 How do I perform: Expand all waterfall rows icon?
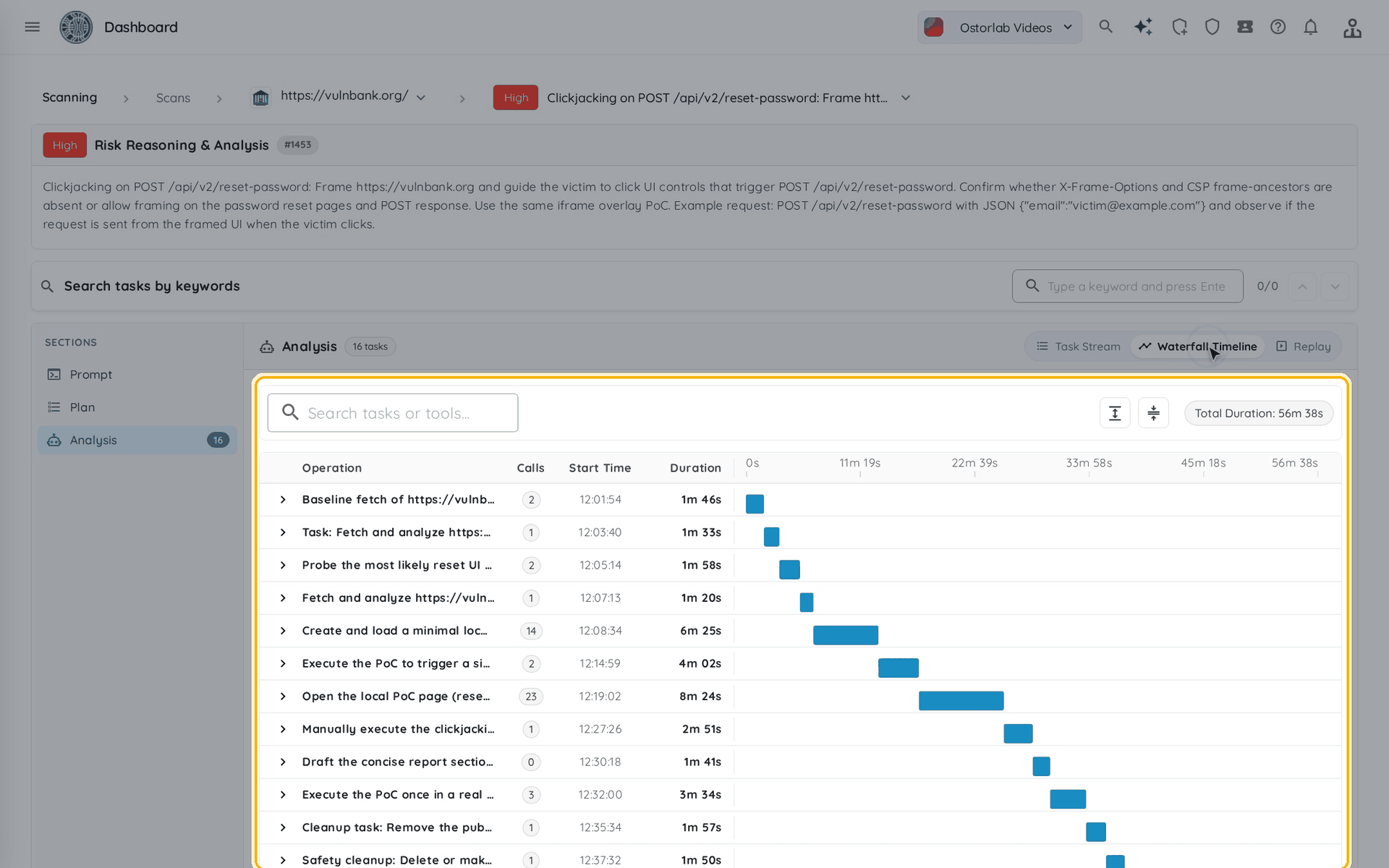pos(1115,413)
